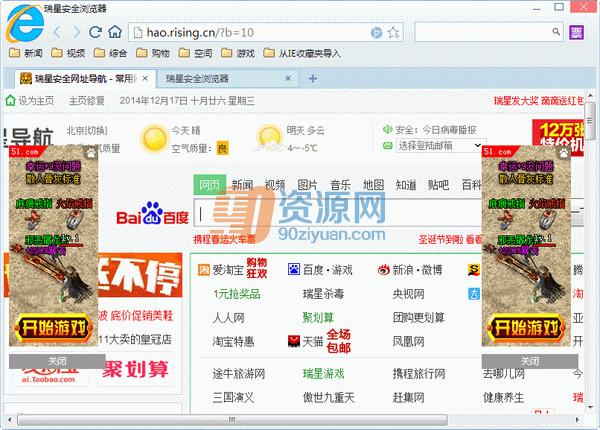Viewport: 600px width, 430px height.
Task: Click the speaker icon beside 安全
Action: [x=388, y=130]
